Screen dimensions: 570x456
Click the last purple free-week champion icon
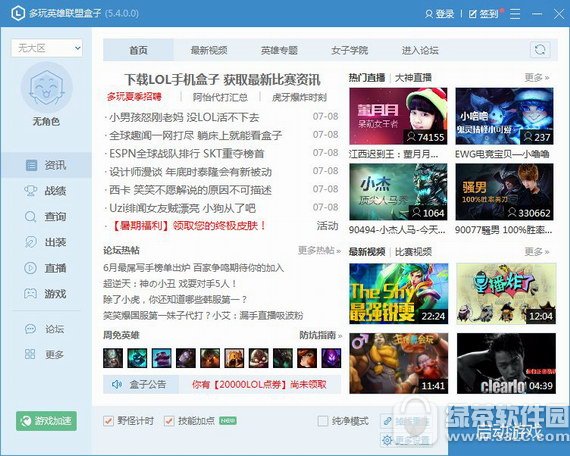pos(331,358)
